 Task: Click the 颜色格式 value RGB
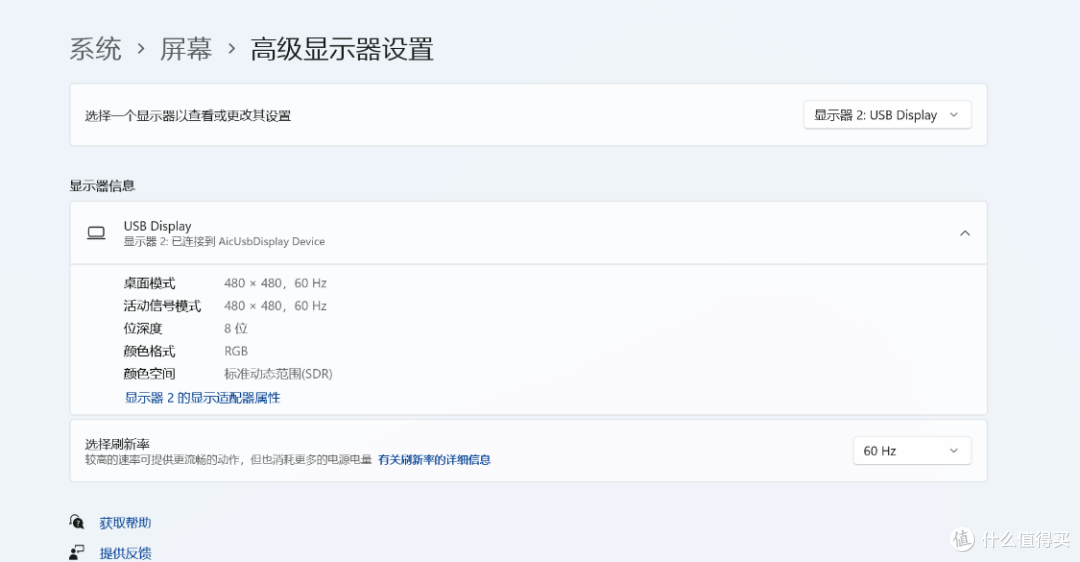(x=236, y=351)
